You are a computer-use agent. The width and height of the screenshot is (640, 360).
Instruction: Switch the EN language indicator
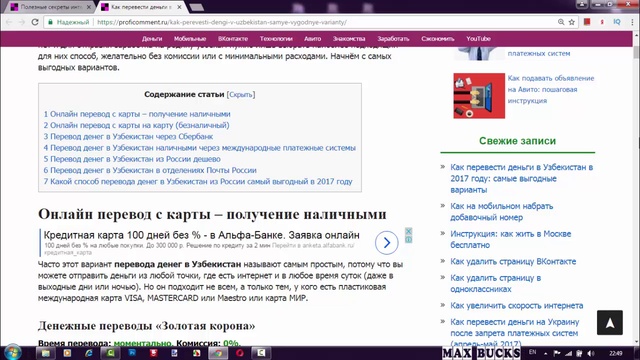point(533,352)
